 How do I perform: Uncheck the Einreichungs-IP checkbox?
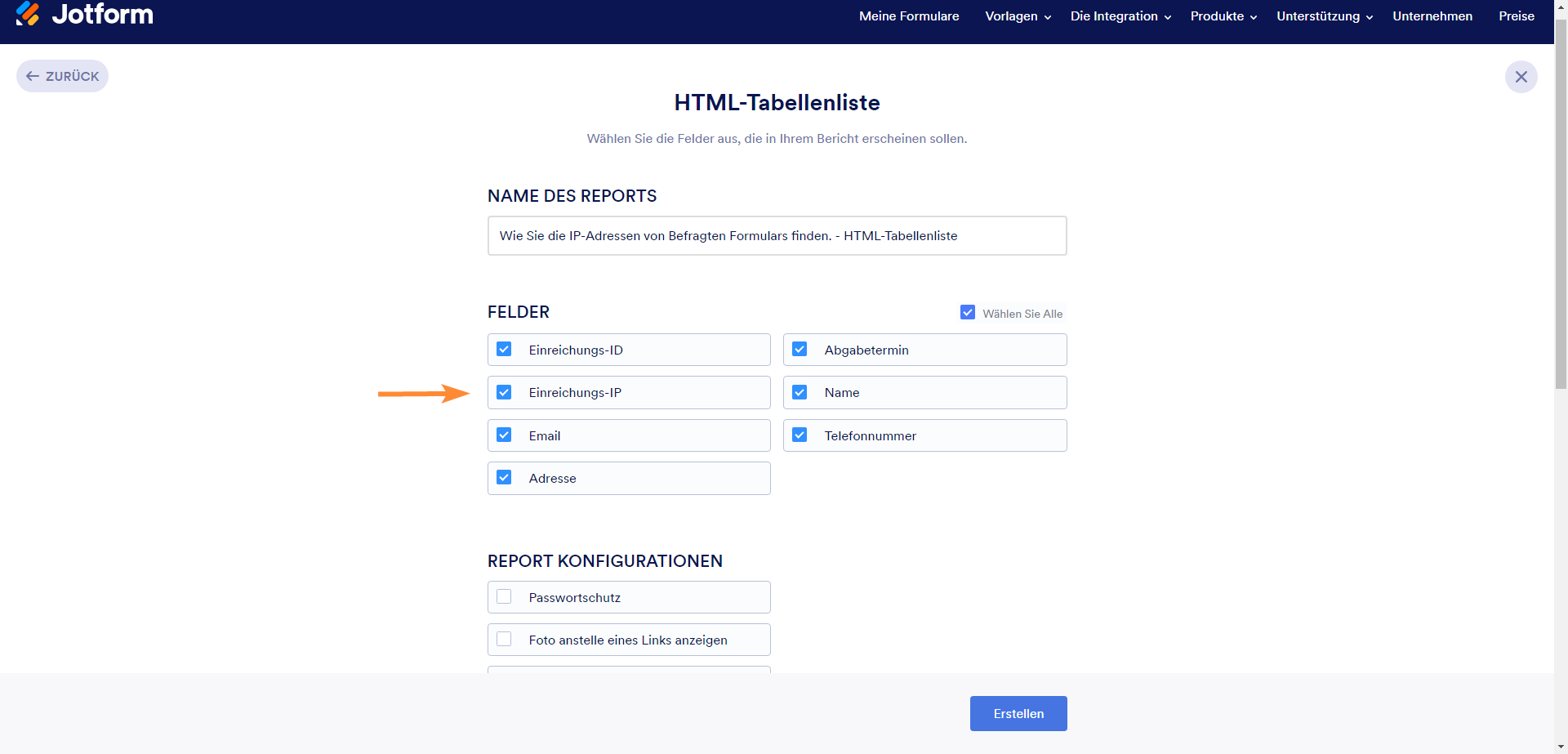pyautogui.click(x=505, y=393)
